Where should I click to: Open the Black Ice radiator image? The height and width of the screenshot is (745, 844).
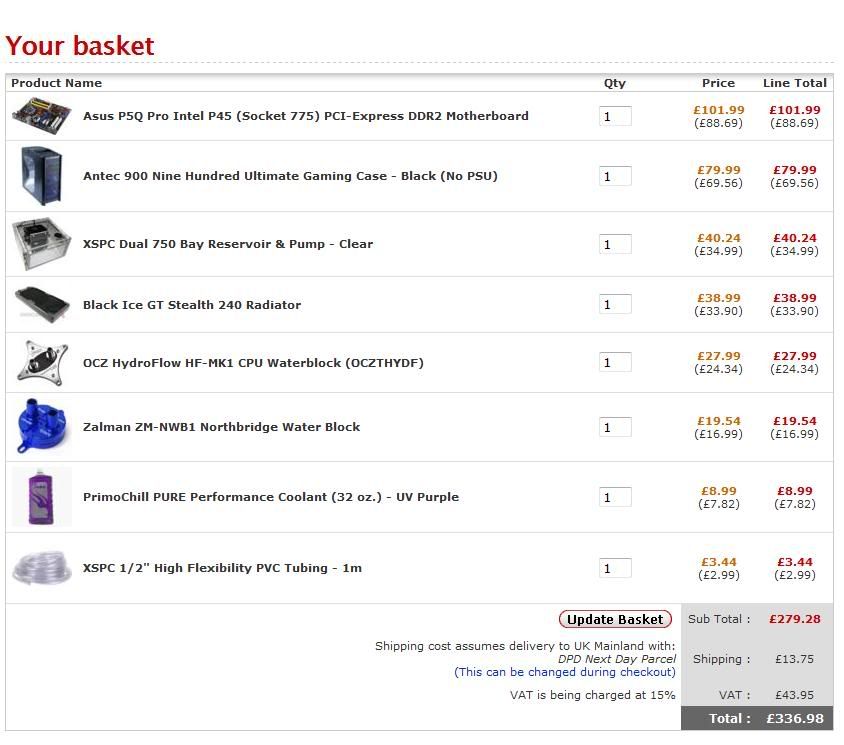(41, 305)
